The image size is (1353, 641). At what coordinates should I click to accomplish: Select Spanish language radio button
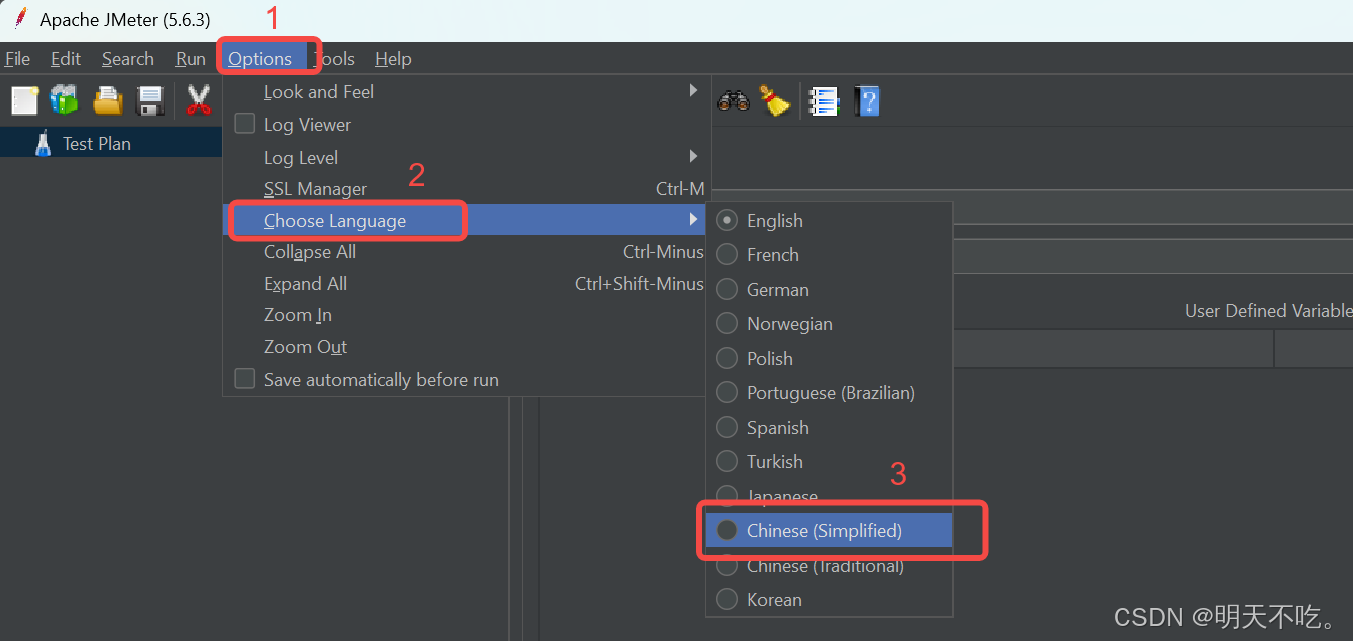(x=728, y=427)
